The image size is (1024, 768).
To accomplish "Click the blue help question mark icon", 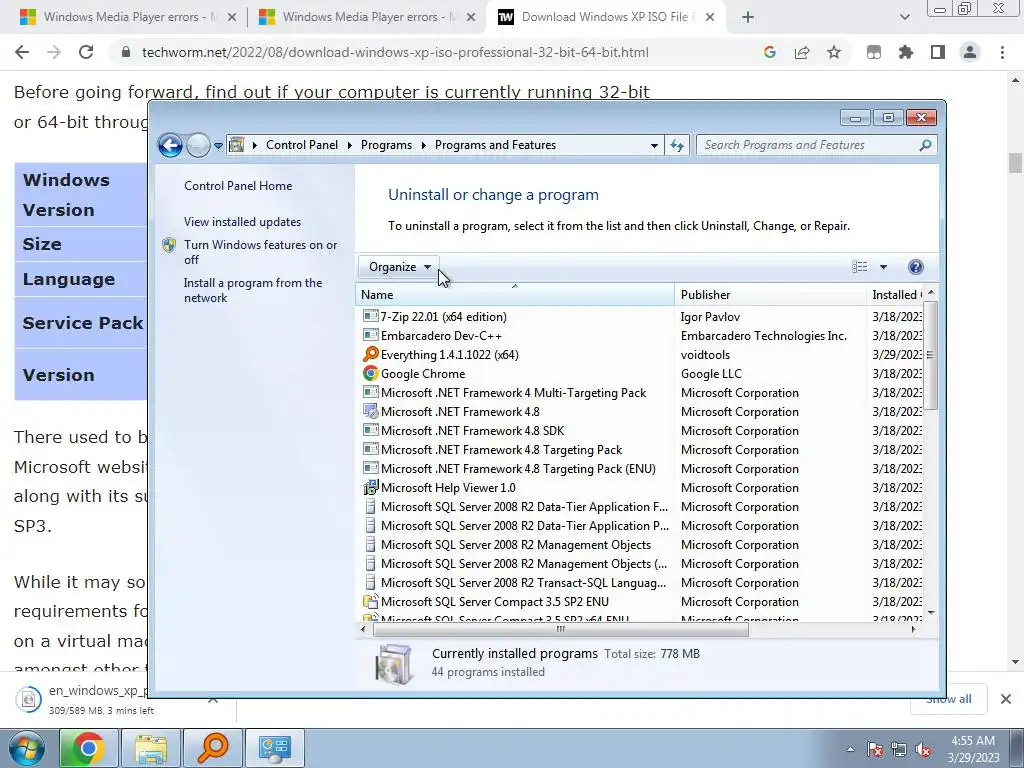I will click(x=916, y=266).
